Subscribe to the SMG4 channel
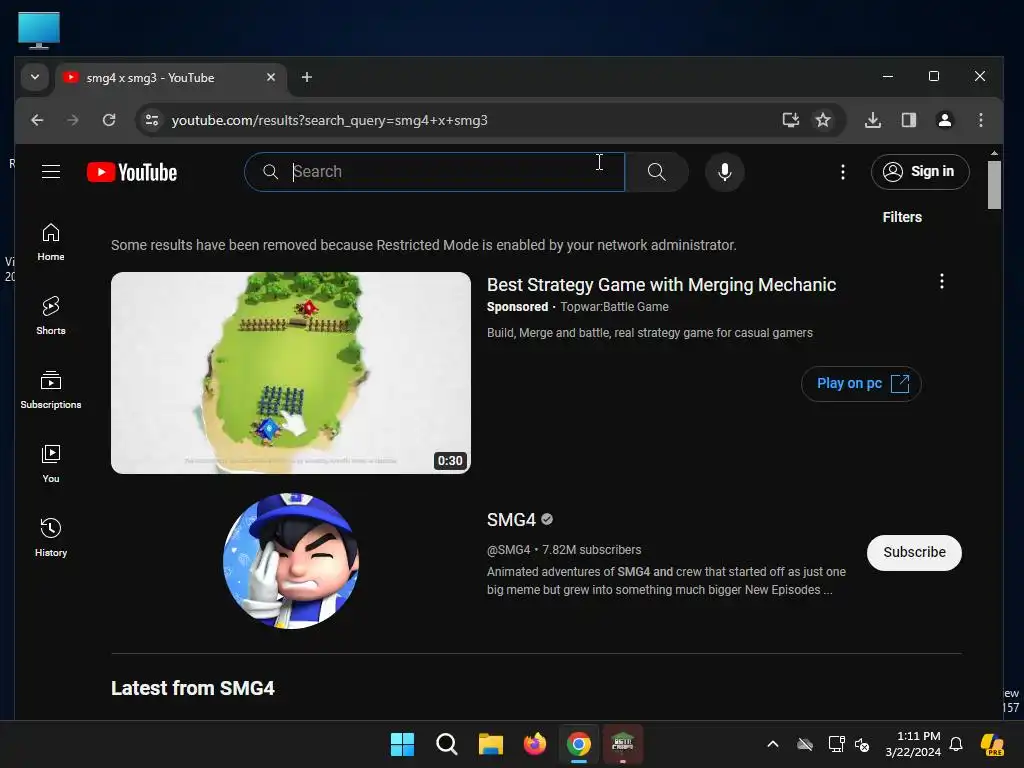Screen dimensions: 1024x768 point(914,552)
